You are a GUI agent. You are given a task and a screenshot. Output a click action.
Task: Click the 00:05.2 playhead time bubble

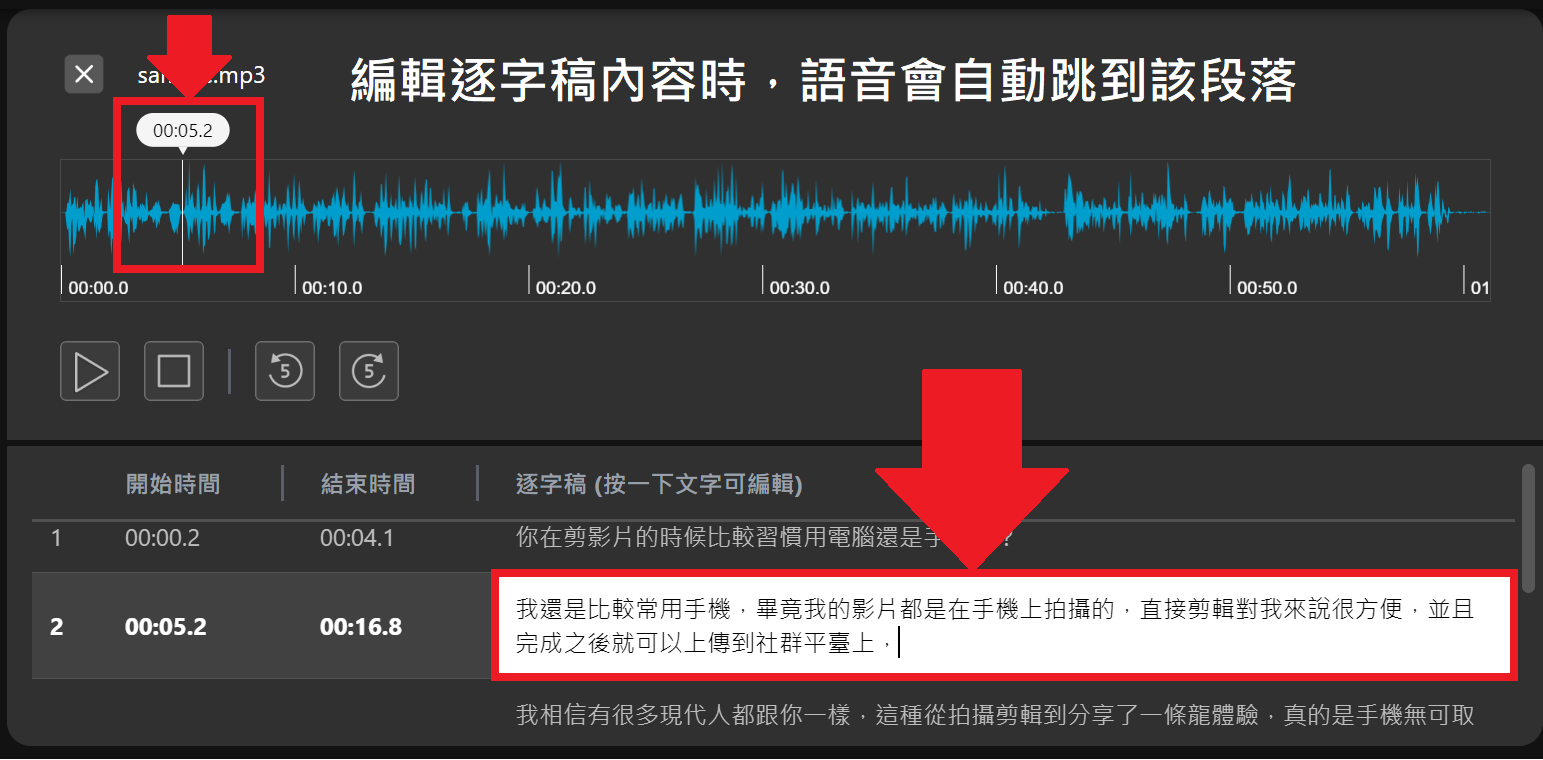[183, 129]
